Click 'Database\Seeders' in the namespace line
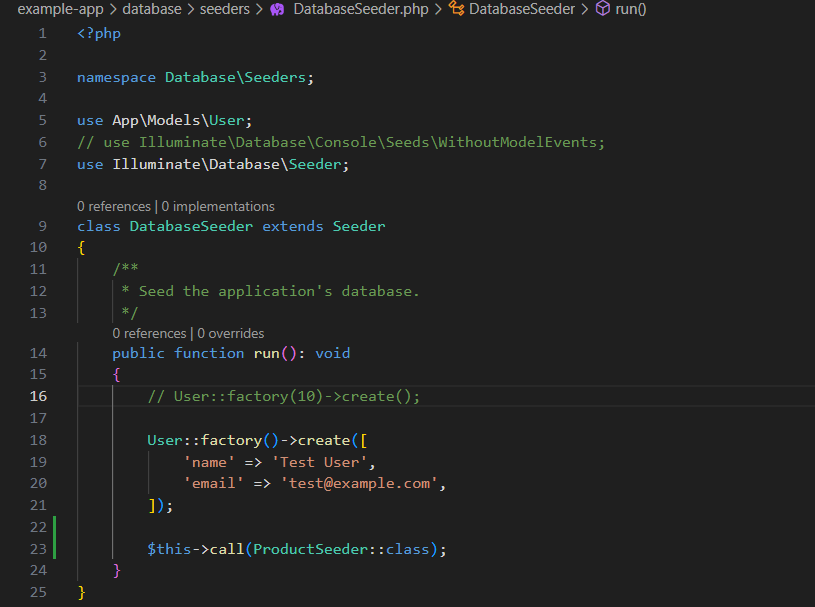This screenshot has width=815, height=607. coord(235,77)
